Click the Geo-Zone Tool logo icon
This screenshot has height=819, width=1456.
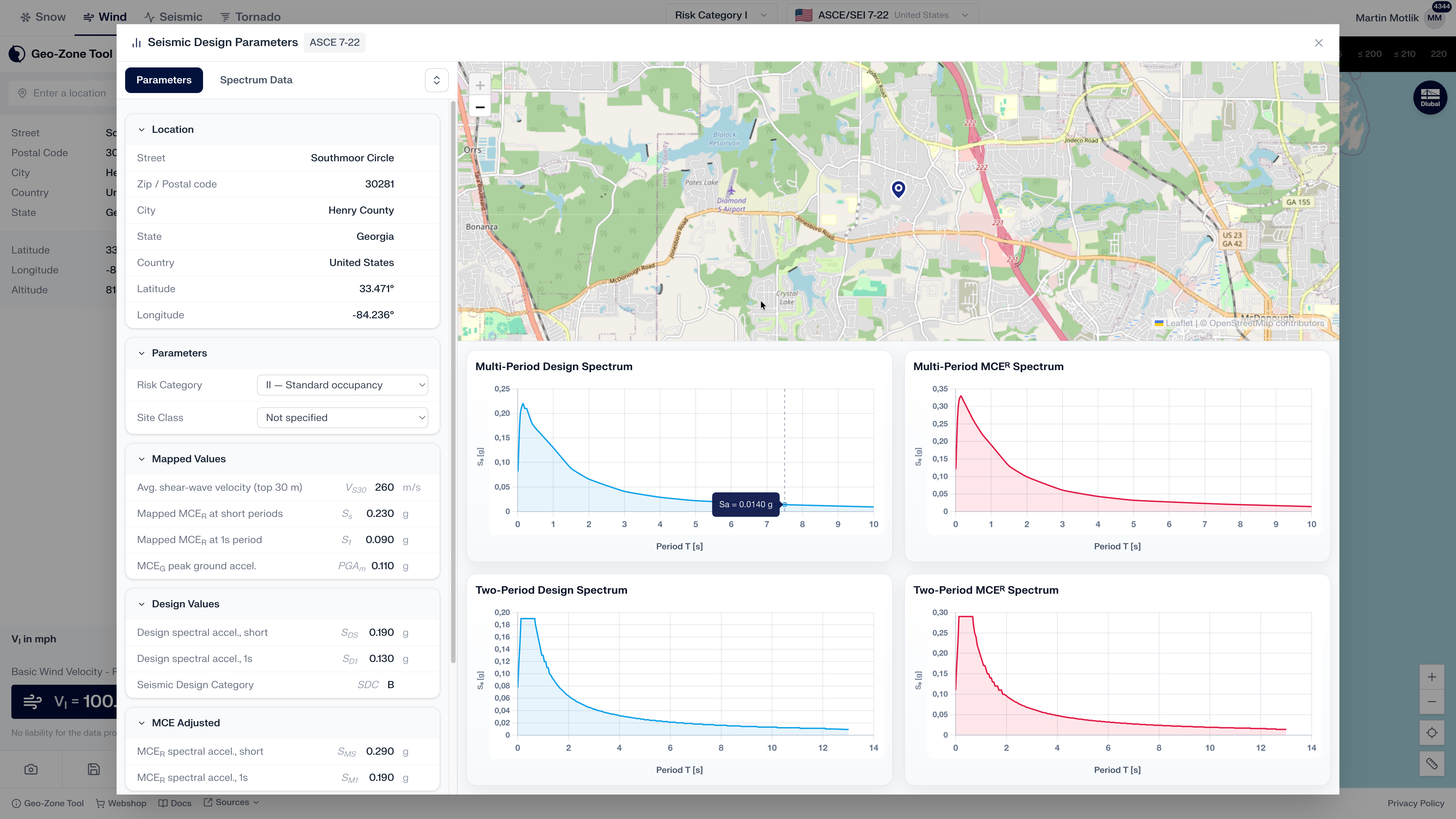(17, 54)
